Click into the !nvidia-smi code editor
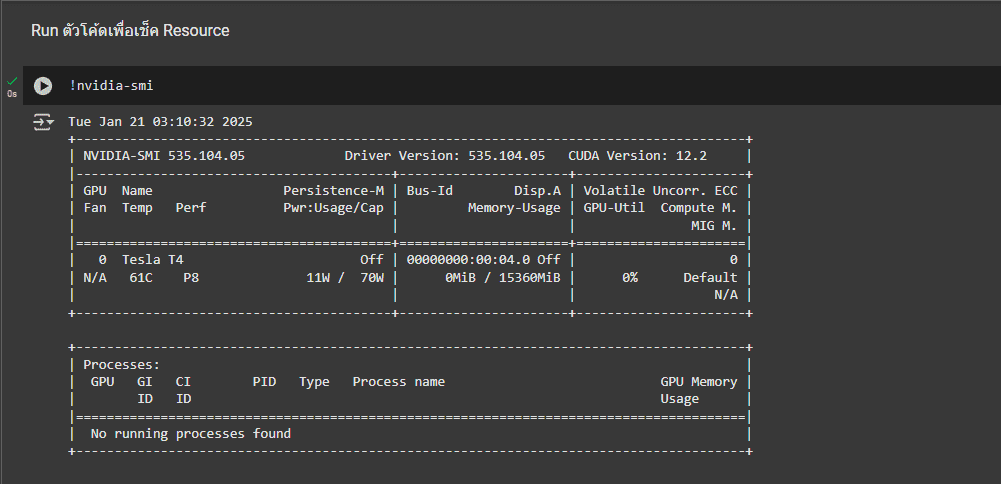The height and width of the screenshot is (484, 1001). (x=400, y=86)
